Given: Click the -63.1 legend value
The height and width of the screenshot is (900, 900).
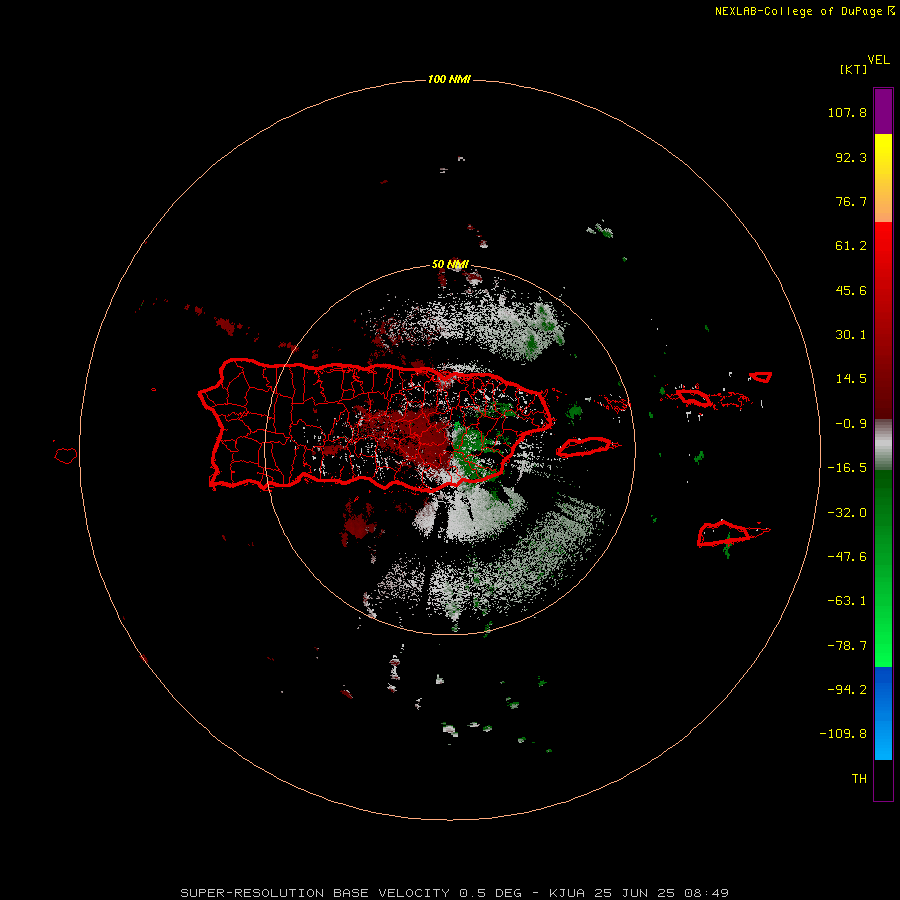Looking at the screenshot, I should point(847,601).
